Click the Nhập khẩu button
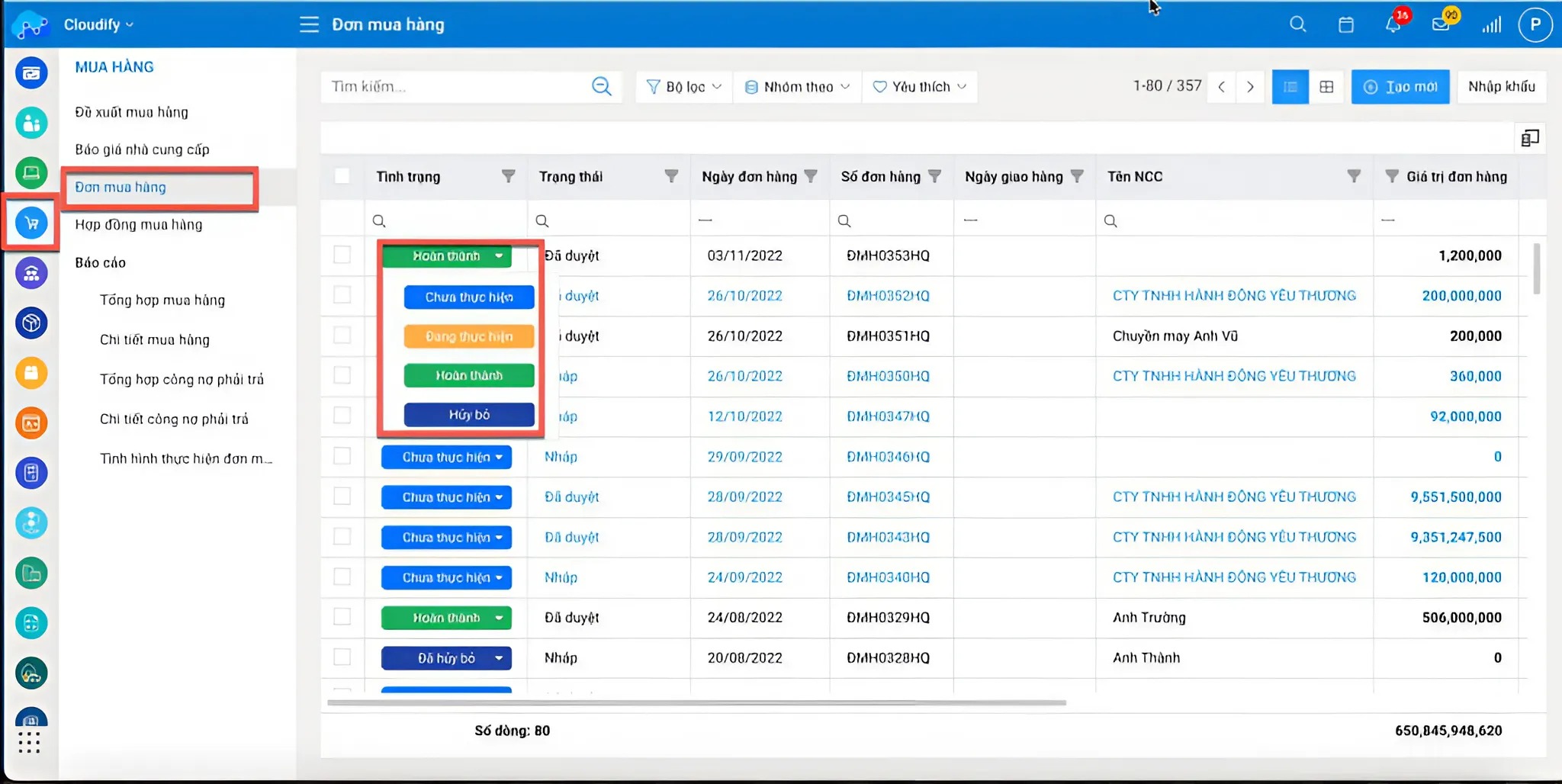Image resolution: width=1562 pixels, height=784 pixels. pyautogui.click(x=1501, y=87)
